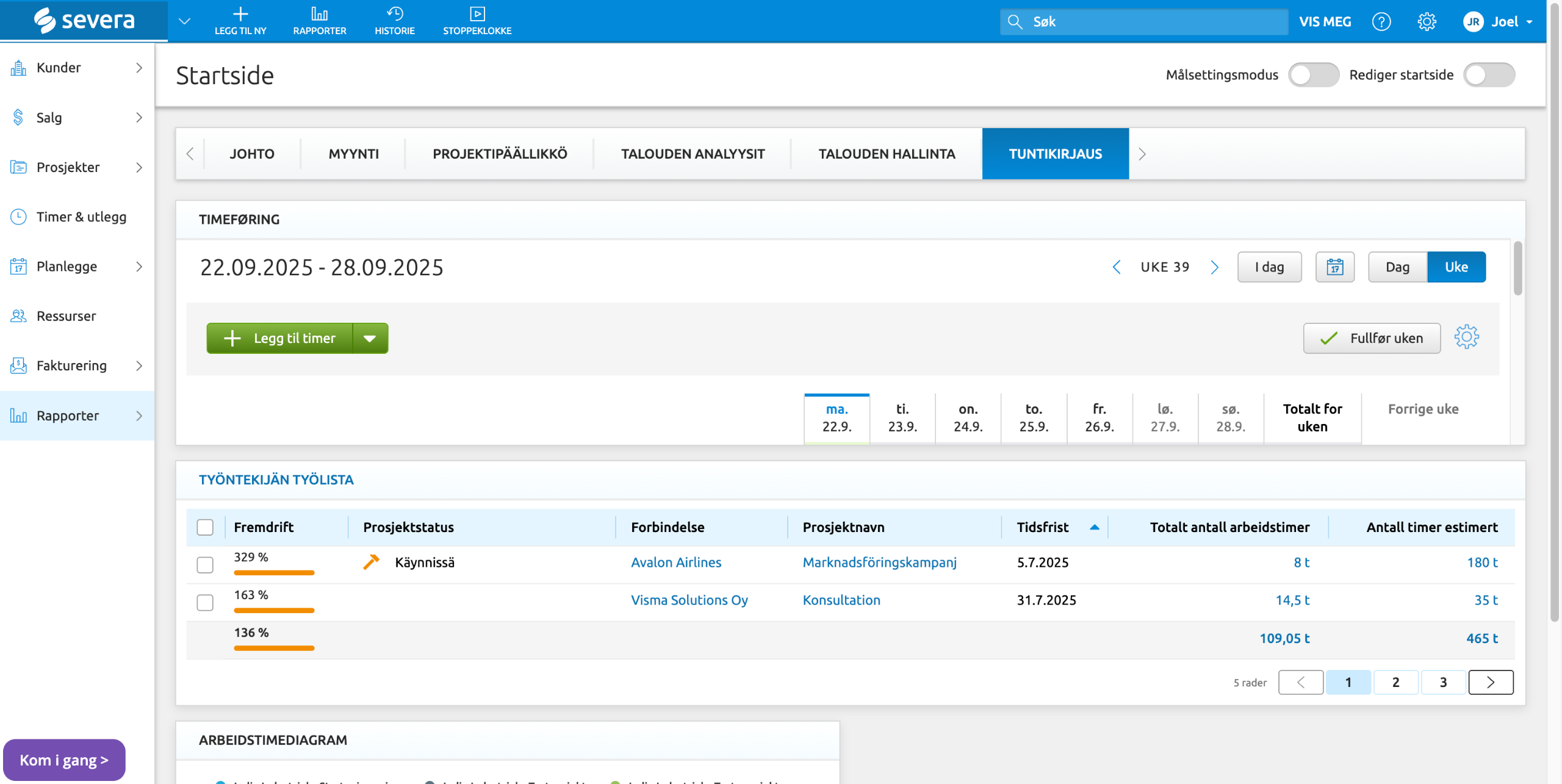
Task: Select the MYYNTI tab
Action: click(x=353, y=154)
